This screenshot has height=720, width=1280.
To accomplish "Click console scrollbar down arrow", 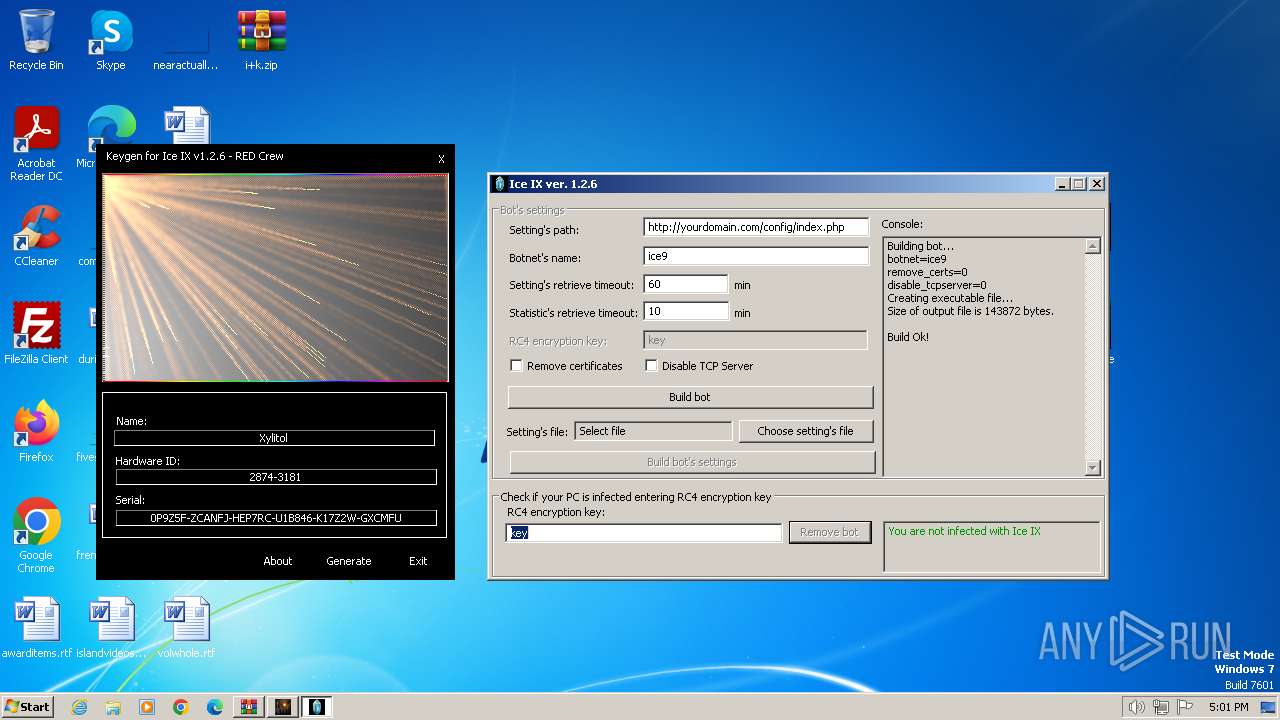I will 1092,467.
